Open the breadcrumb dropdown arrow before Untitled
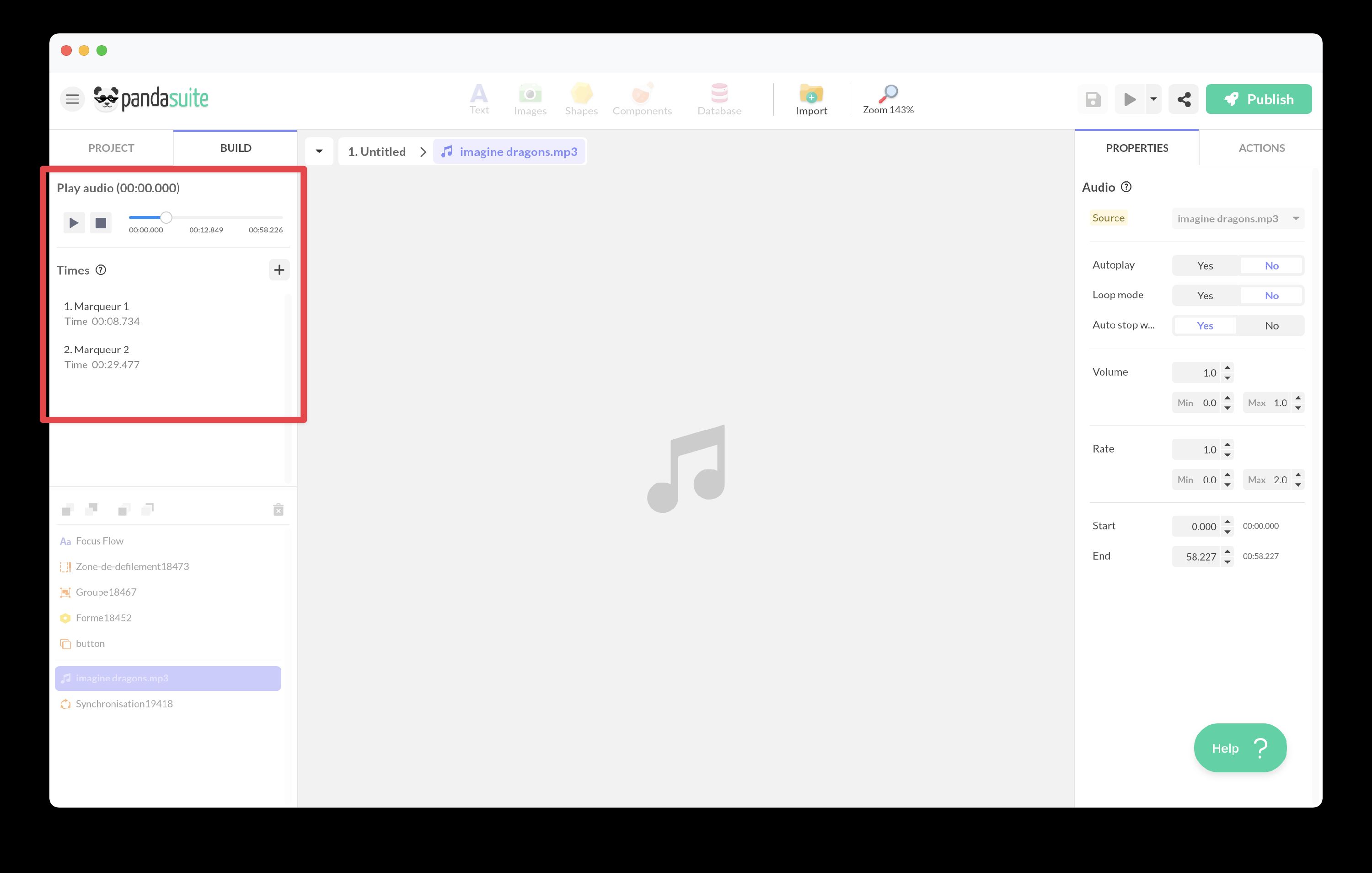Viewport: 1372px width, 873px height. point(319,152)
